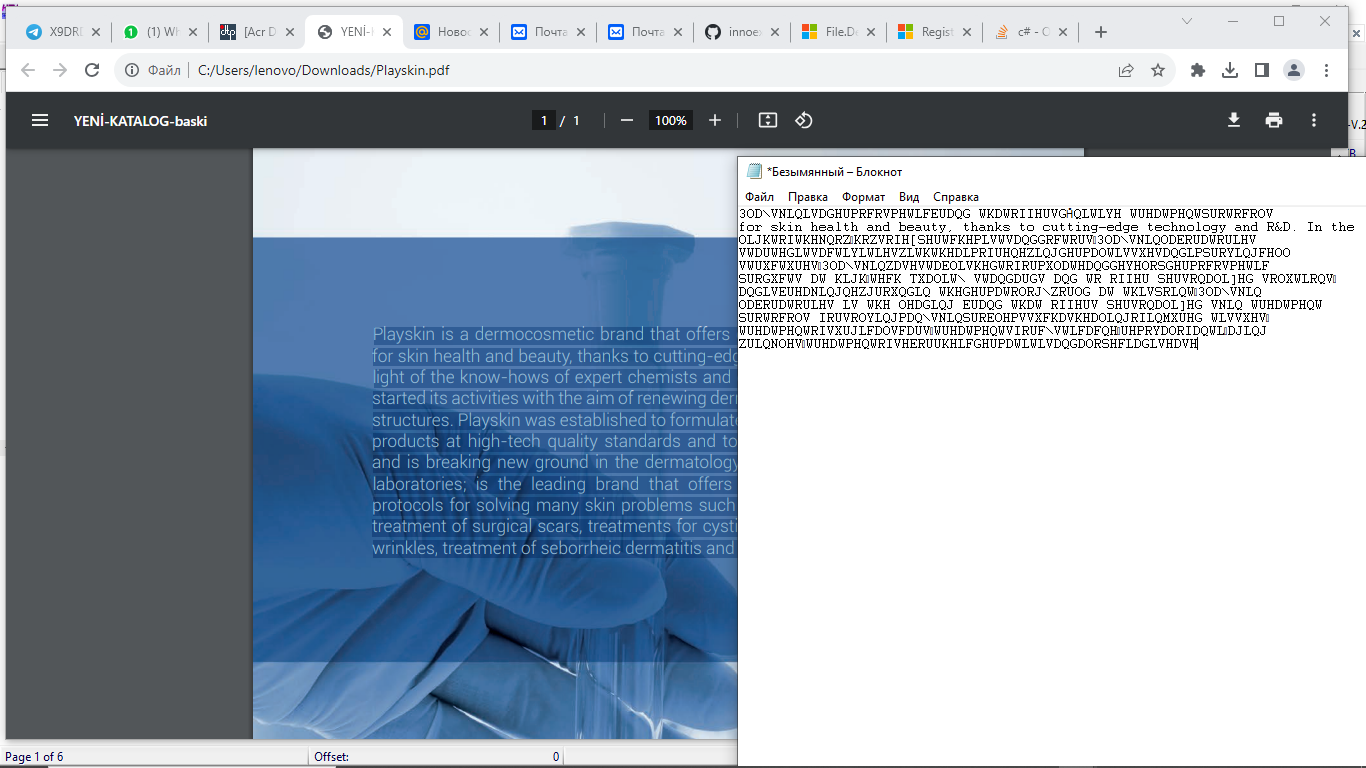This screenshot has width=1366, height=768.
Task: Toggle the browser side panel
Action: 1262,70
